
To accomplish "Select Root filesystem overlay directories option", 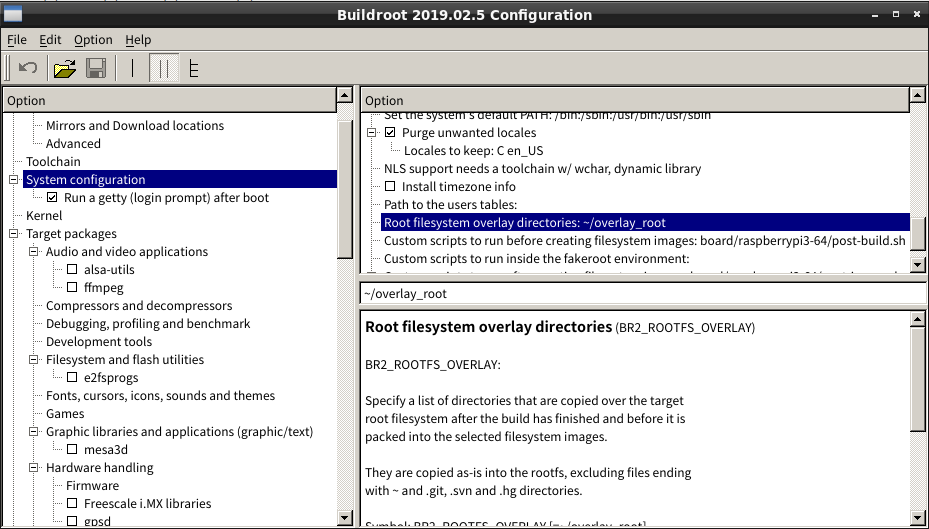I will coord(645,223).
